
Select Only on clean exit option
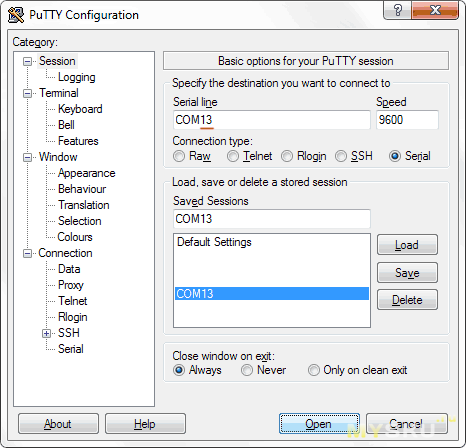pyautogui.click(x=314, y=370)
